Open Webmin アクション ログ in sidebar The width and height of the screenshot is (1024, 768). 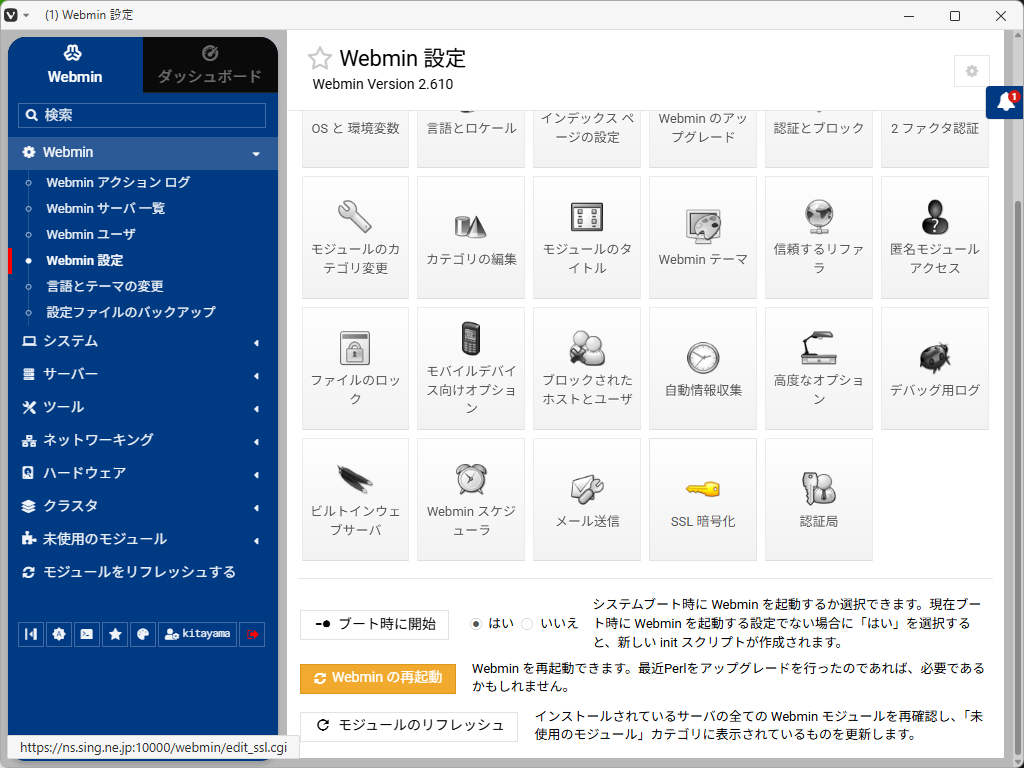[x=118, y=182]
